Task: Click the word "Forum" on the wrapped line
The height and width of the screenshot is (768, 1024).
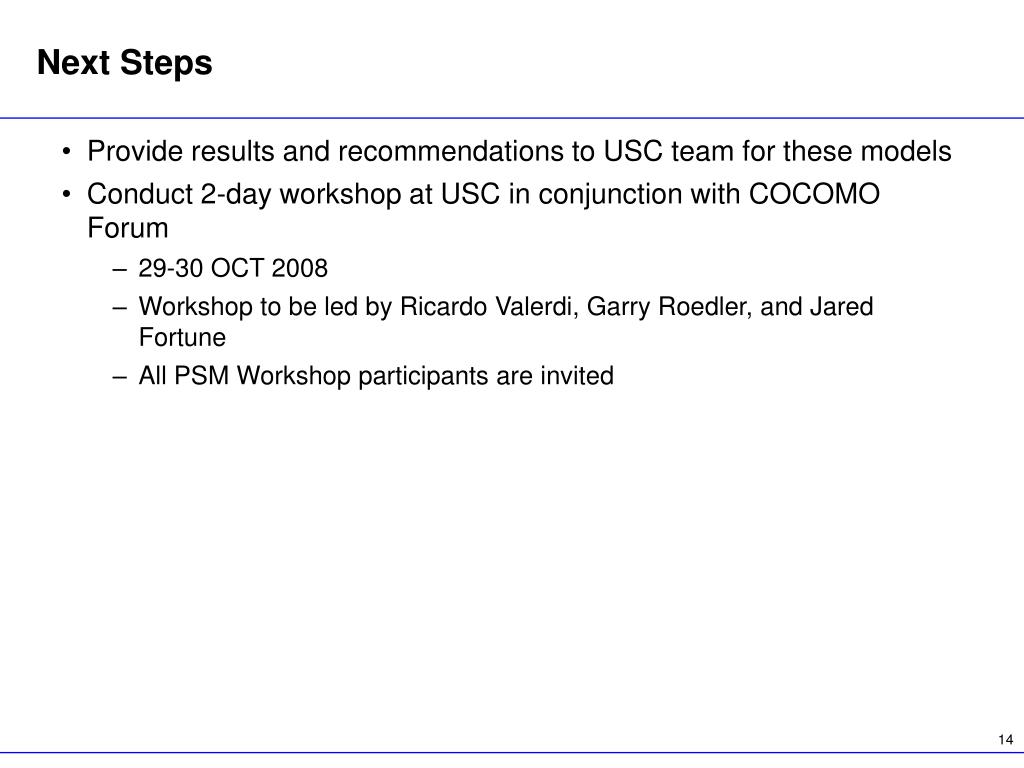Action: (x=128, y=228)
